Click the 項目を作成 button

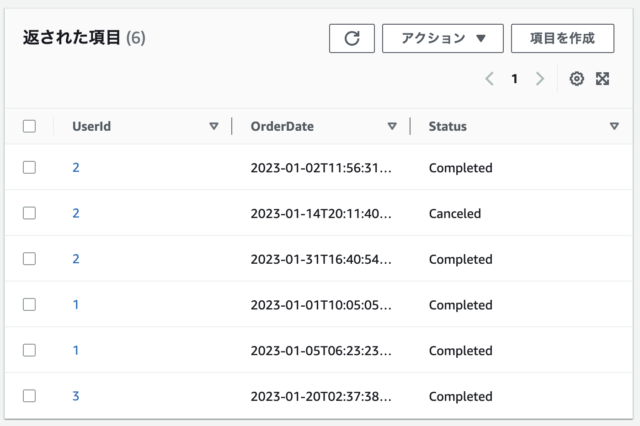point(562,38)
